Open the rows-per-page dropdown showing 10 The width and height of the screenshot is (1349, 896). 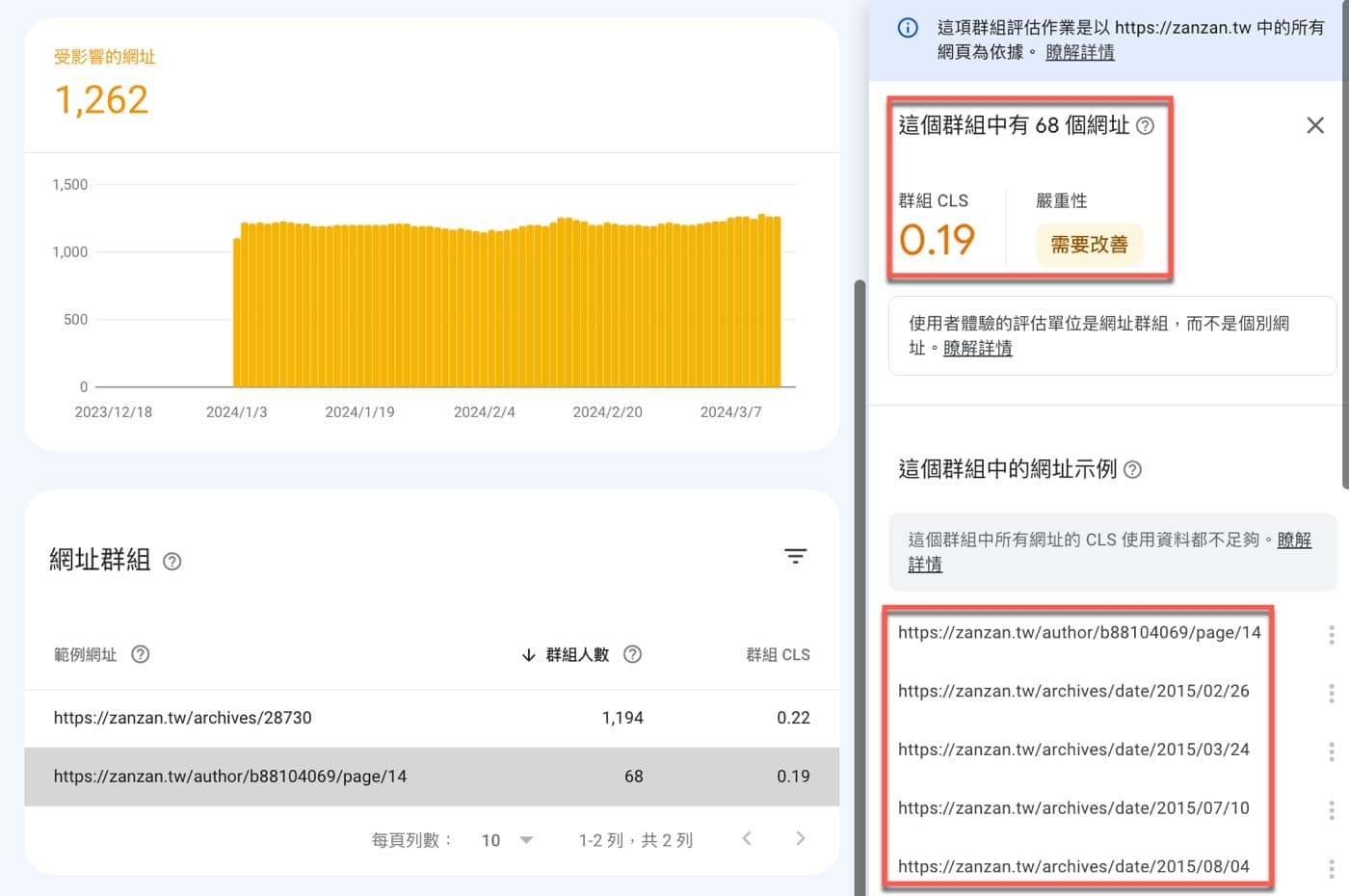[508, 840]
